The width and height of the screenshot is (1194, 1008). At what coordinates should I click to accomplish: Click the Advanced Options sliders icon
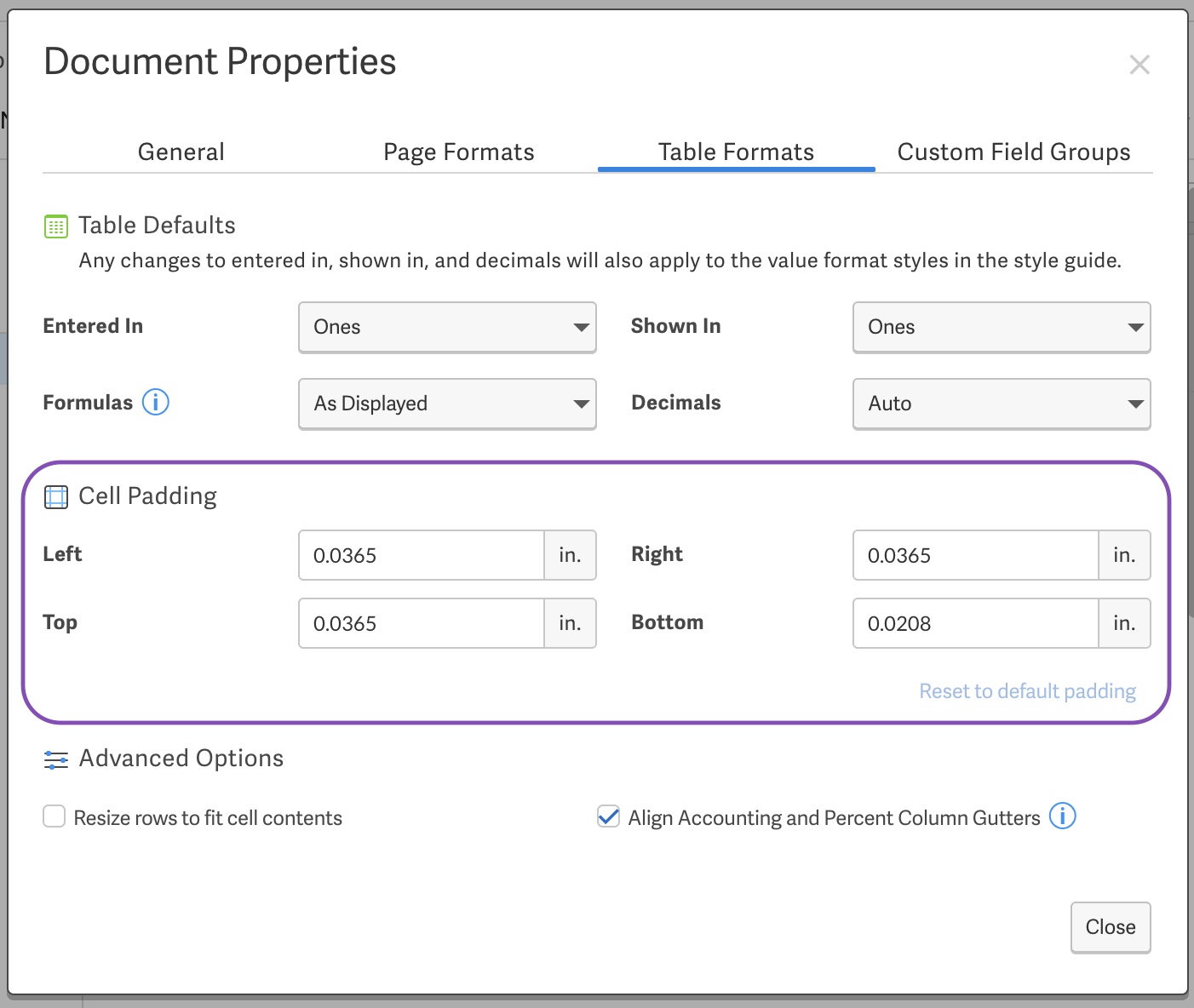coord(55,759)
